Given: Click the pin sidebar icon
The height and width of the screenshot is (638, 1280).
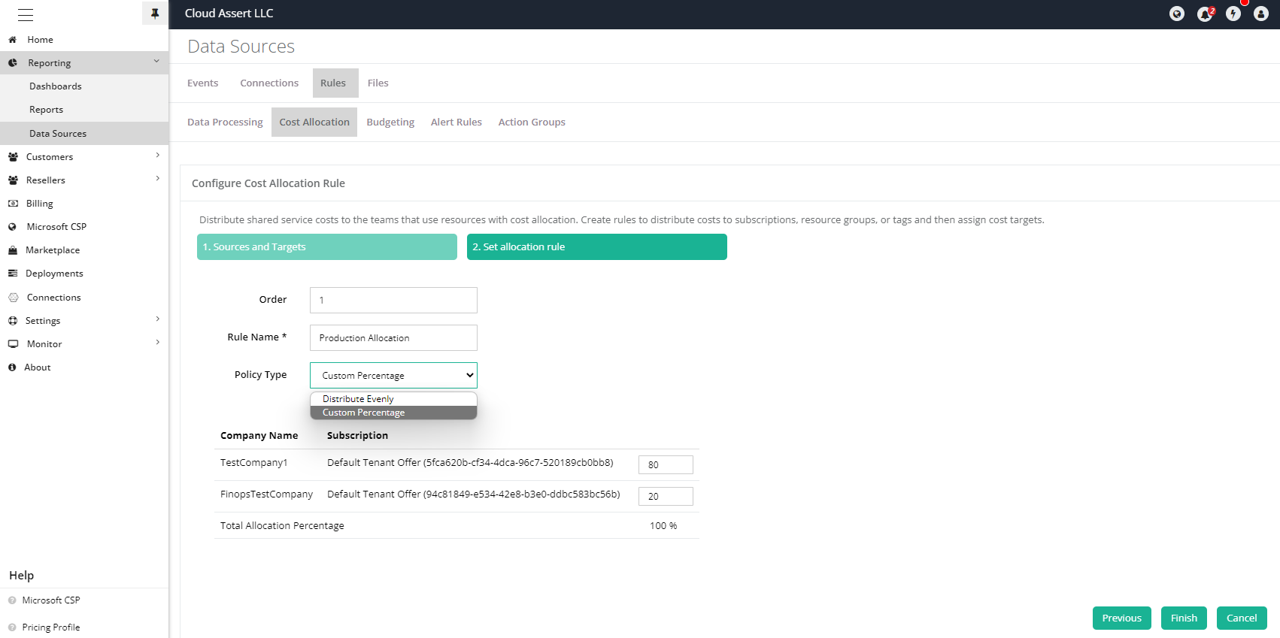Looking at the screenshot, I should pyautogui.click(x=154, y=14).
